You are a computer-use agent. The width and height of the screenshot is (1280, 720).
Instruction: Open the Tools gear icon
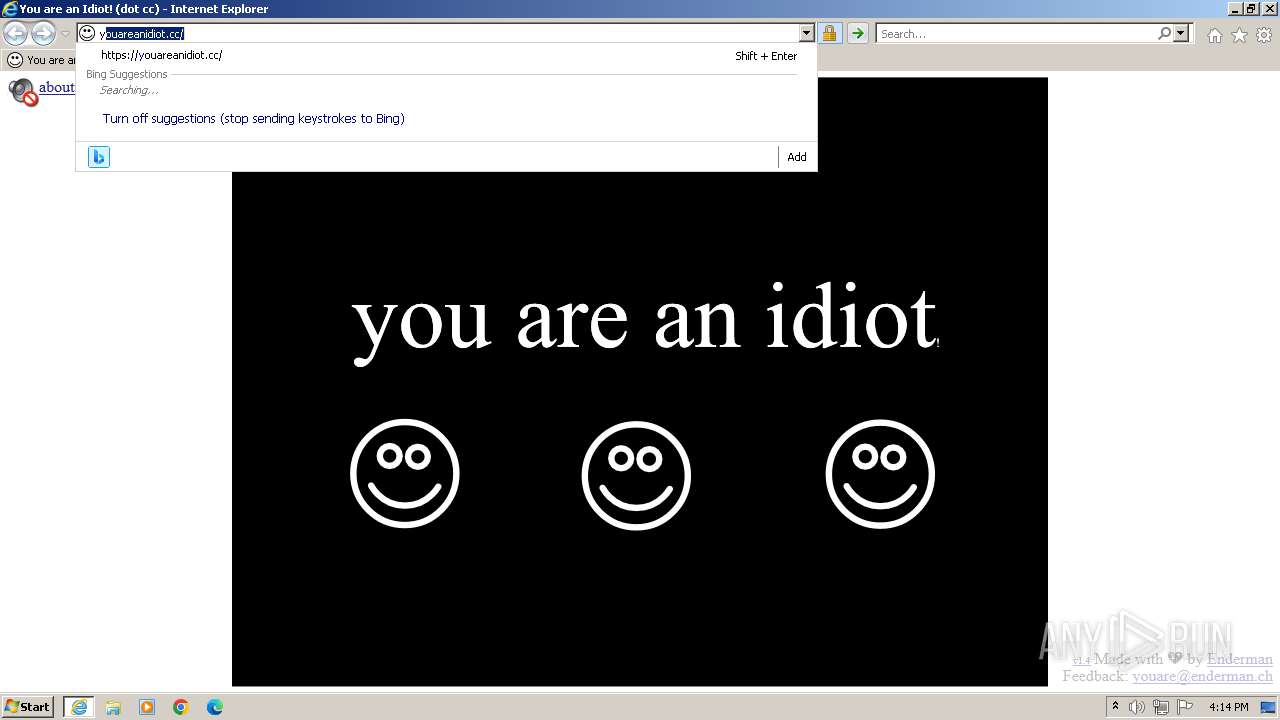tap(1264, 35)
